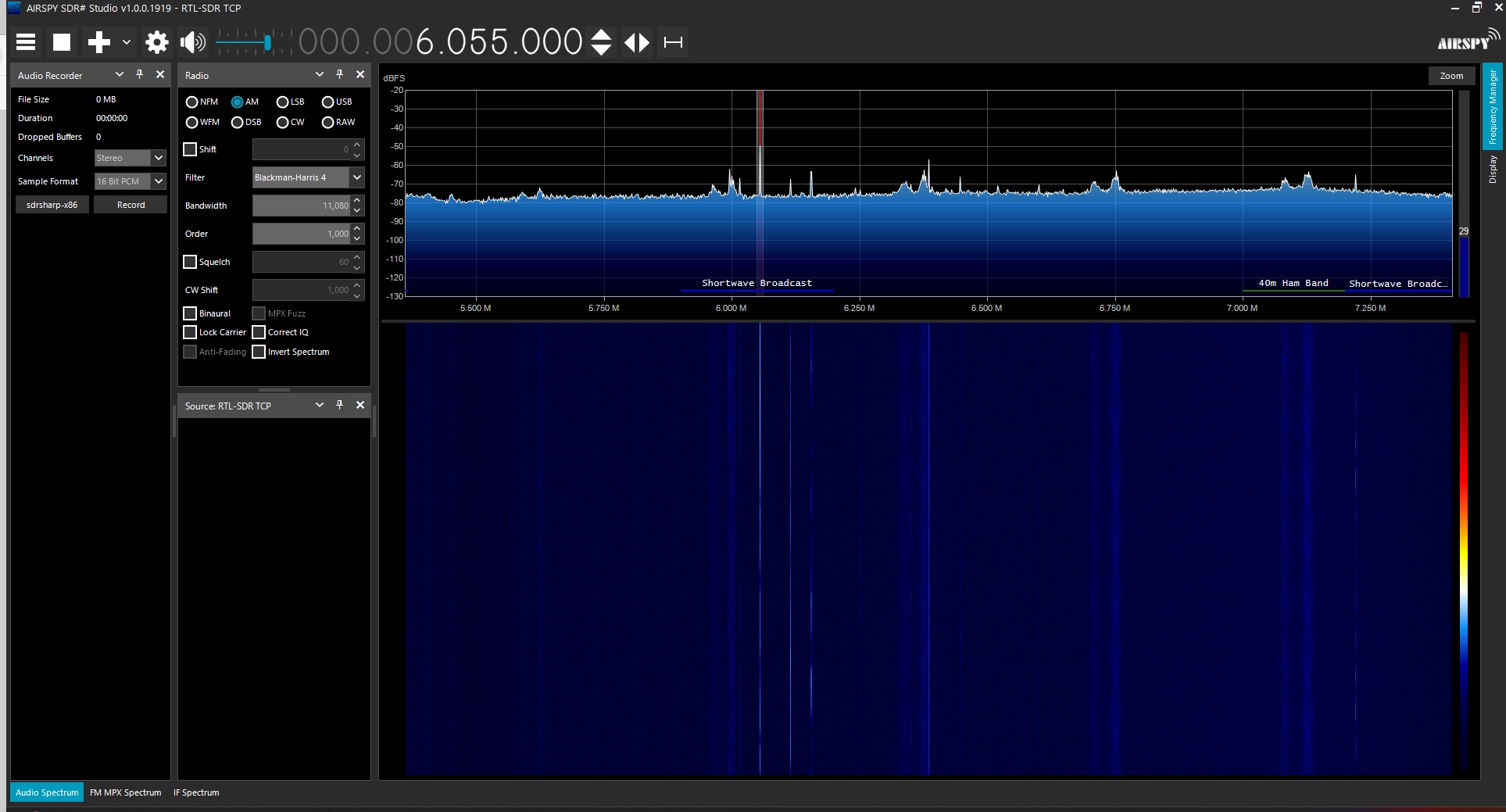Mute audio with the speaker icon
The width and height of the screenshot is (1506, 812).
(x=193, y=42)
